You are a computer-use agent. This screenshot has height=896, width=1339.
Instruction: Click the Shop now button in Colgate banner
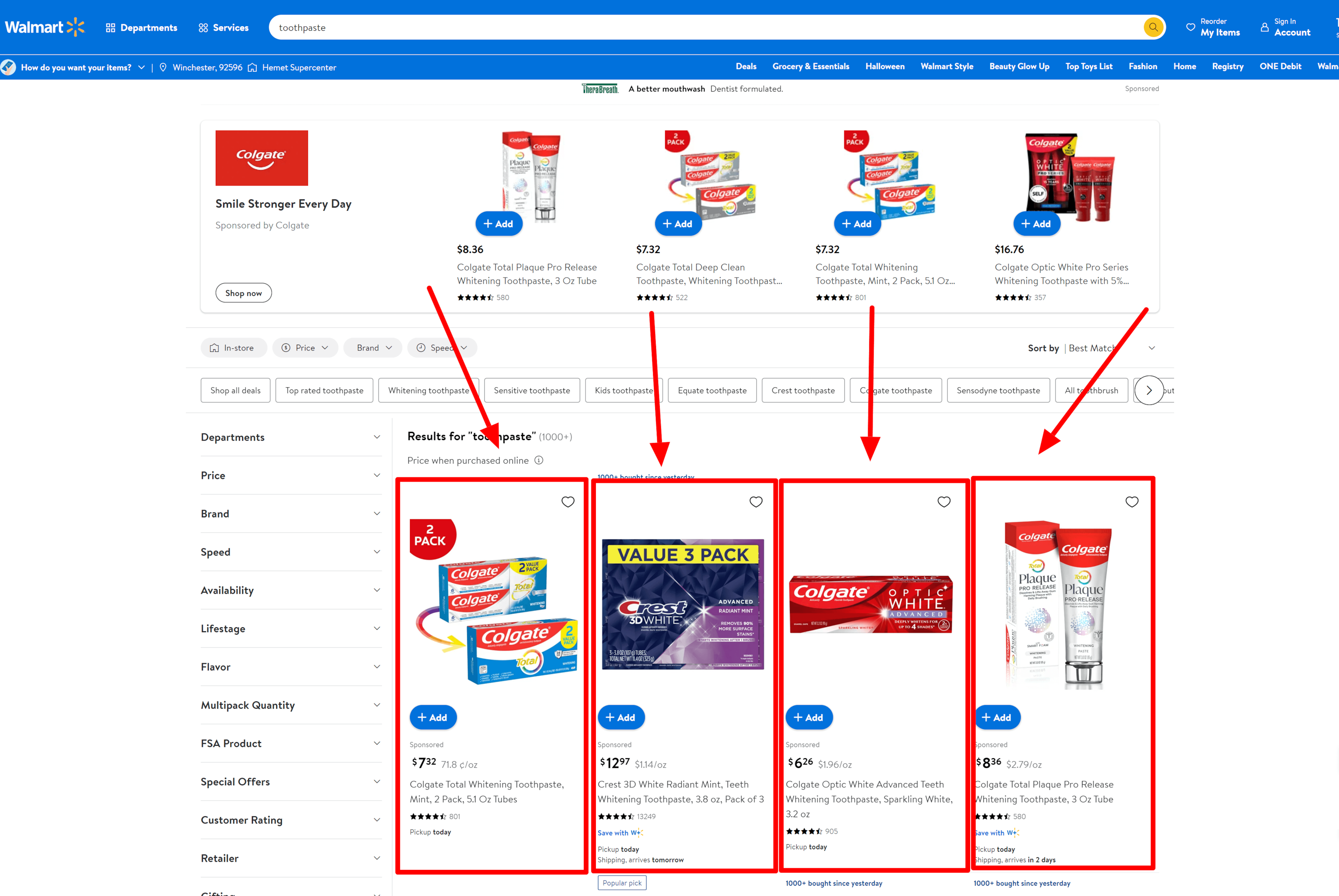pyautogui.click(x=244, y=292)
